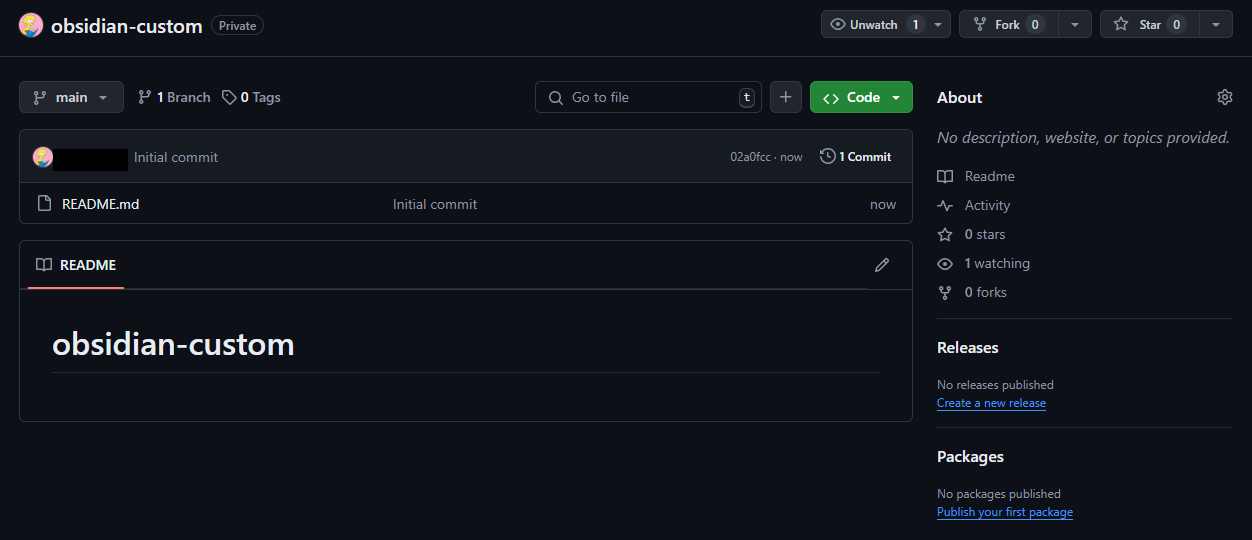Viewport: 1252px width, 540px height.
Task: Open the Packages heading link
Action: click(970, 457)
